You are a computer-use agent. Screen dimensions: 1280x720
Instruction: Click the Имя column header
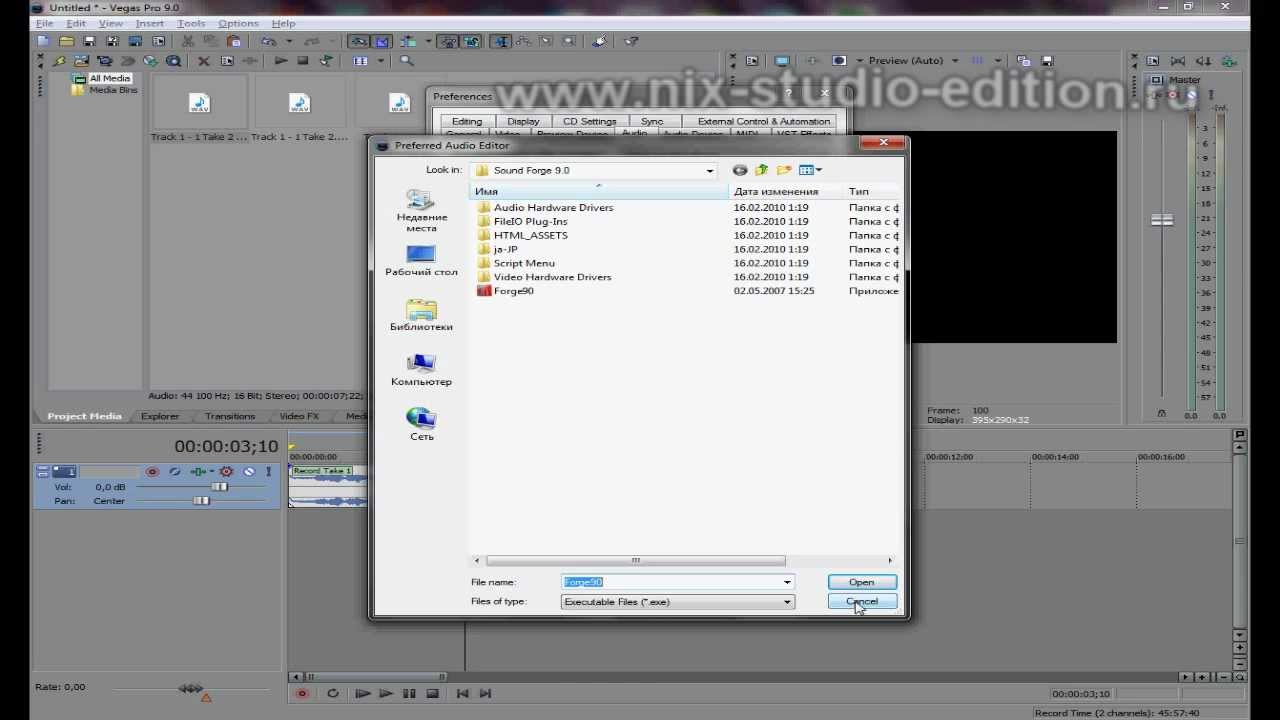(599, 191)
